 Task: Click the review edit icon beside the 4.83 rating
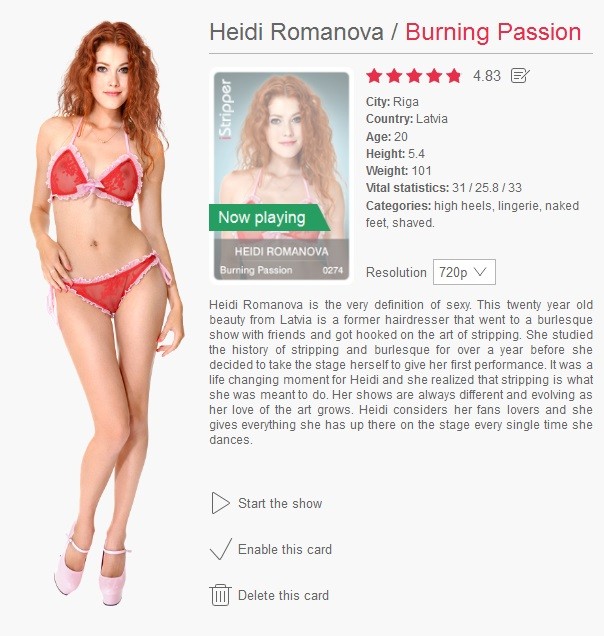[520, 75]
